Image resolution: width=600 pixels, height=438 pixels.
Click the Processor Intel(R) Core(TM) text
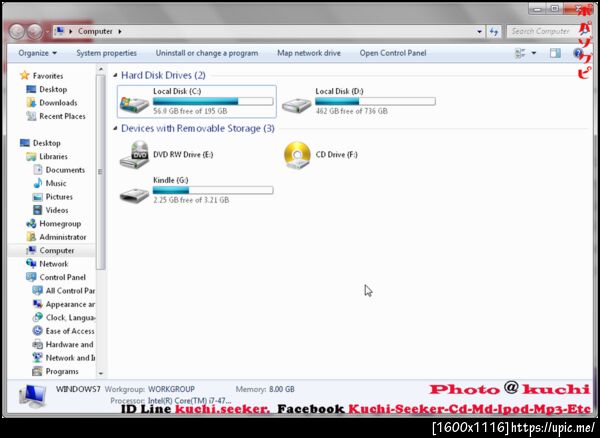click(189, 401)
